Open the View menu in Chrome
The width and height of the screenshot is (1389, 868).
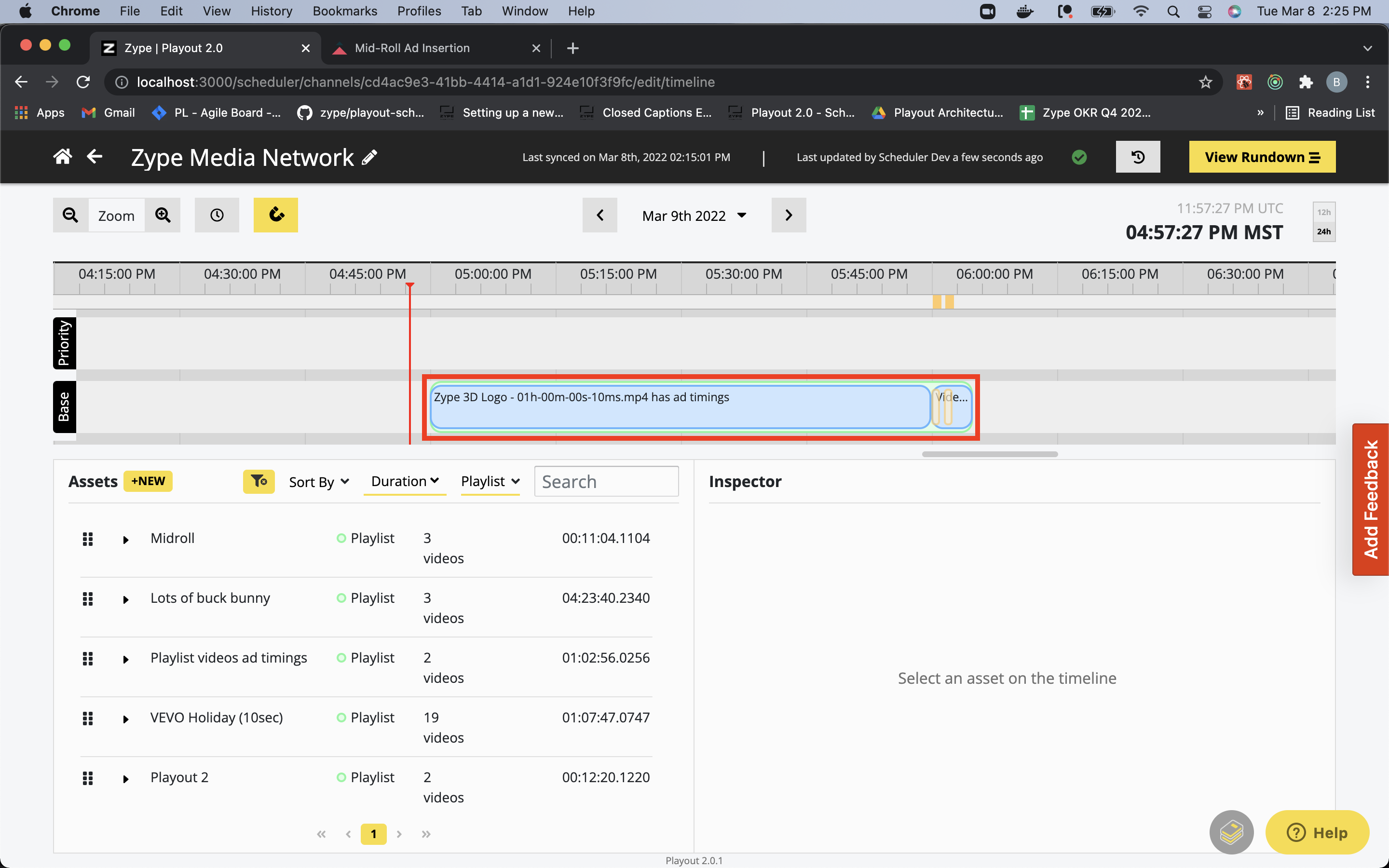click(x=217, y=11)
